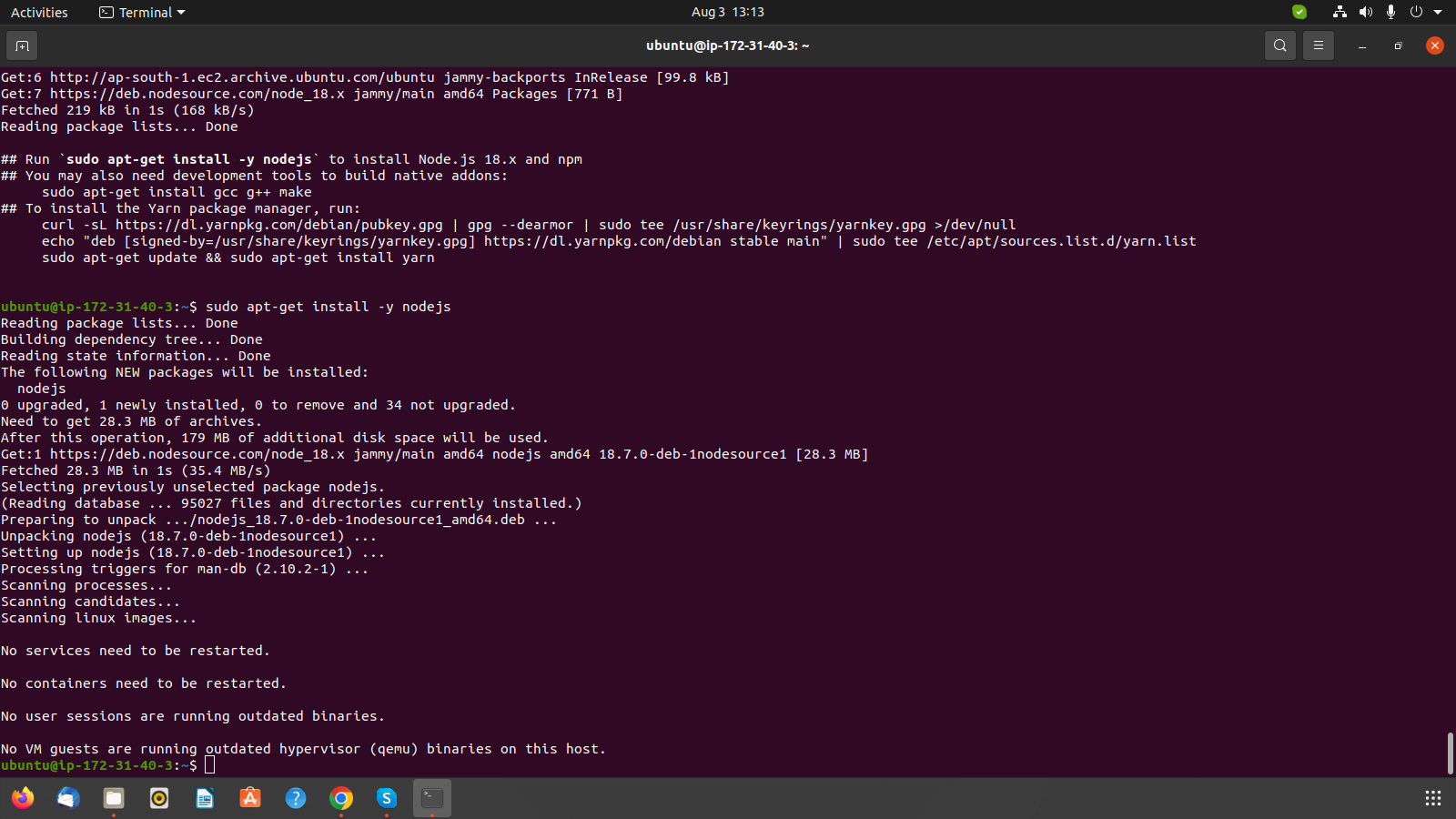Image resolution: width=1456 pixels, height=819 pixels.
Task: Launch Google Chrome
Action: click(340, 798)
